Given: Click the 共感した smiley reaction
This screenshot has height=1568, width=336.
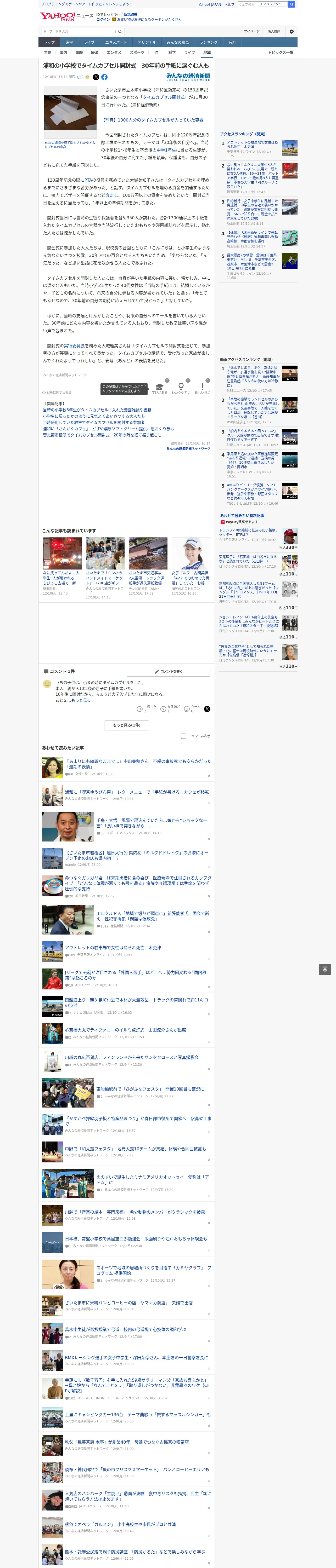Looking at the screenshot, I should point(140,709).
